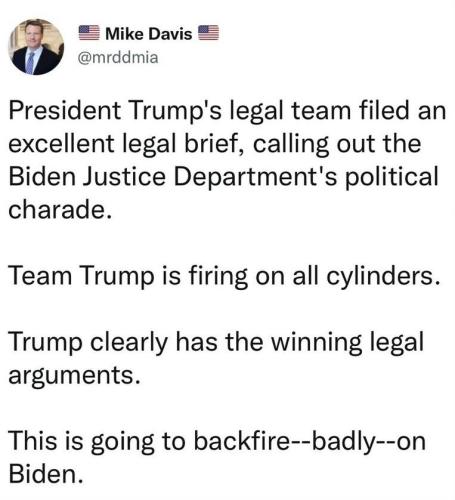This screenshot has height=500, width=455.
Task: Click the words "Biden Justice Department's"
Action: 172,177
